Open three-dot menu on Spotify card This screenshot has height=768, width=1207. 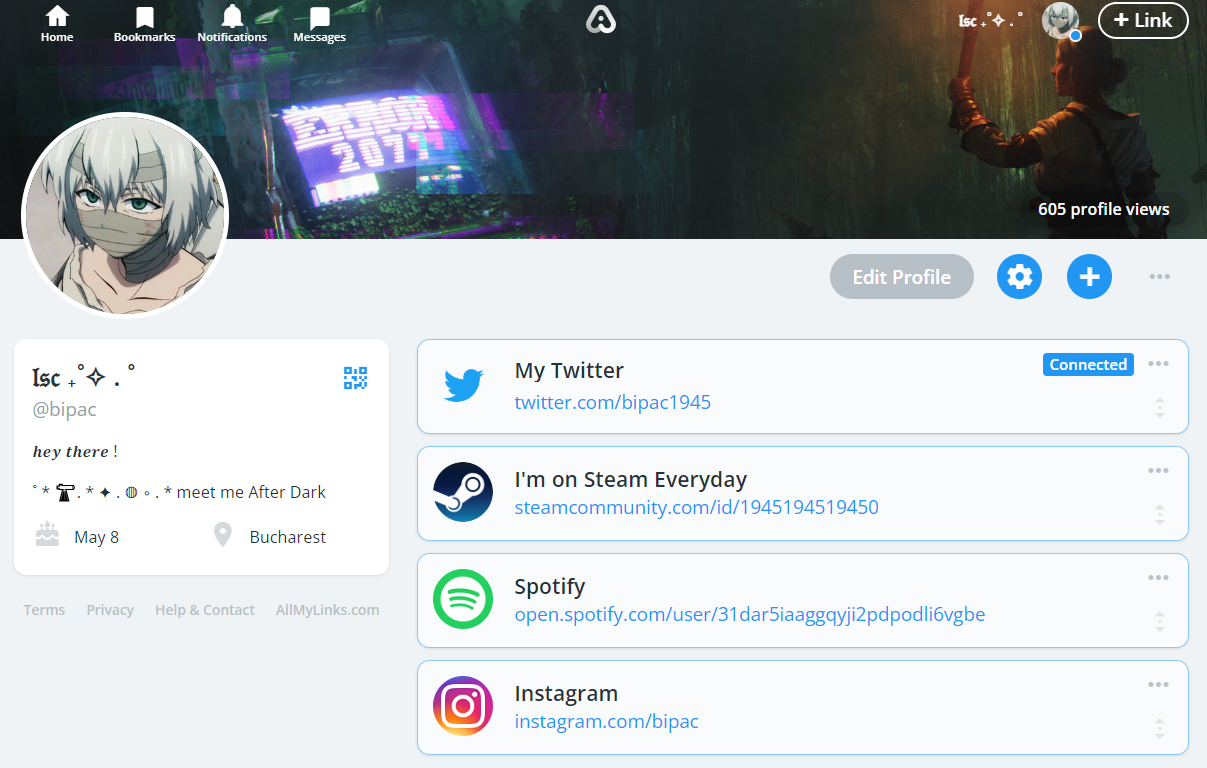coord(1158,578)
